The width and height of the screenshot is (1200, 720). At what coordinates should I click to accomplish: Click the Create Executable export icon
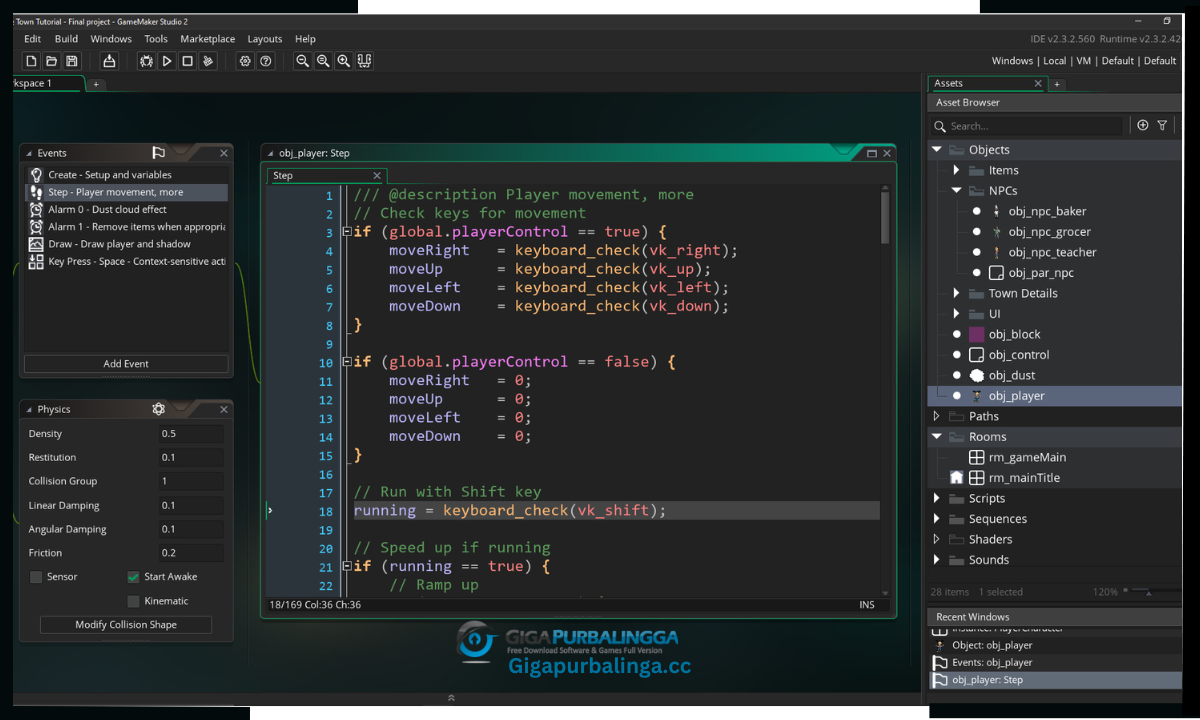click(x=109, y=61)
